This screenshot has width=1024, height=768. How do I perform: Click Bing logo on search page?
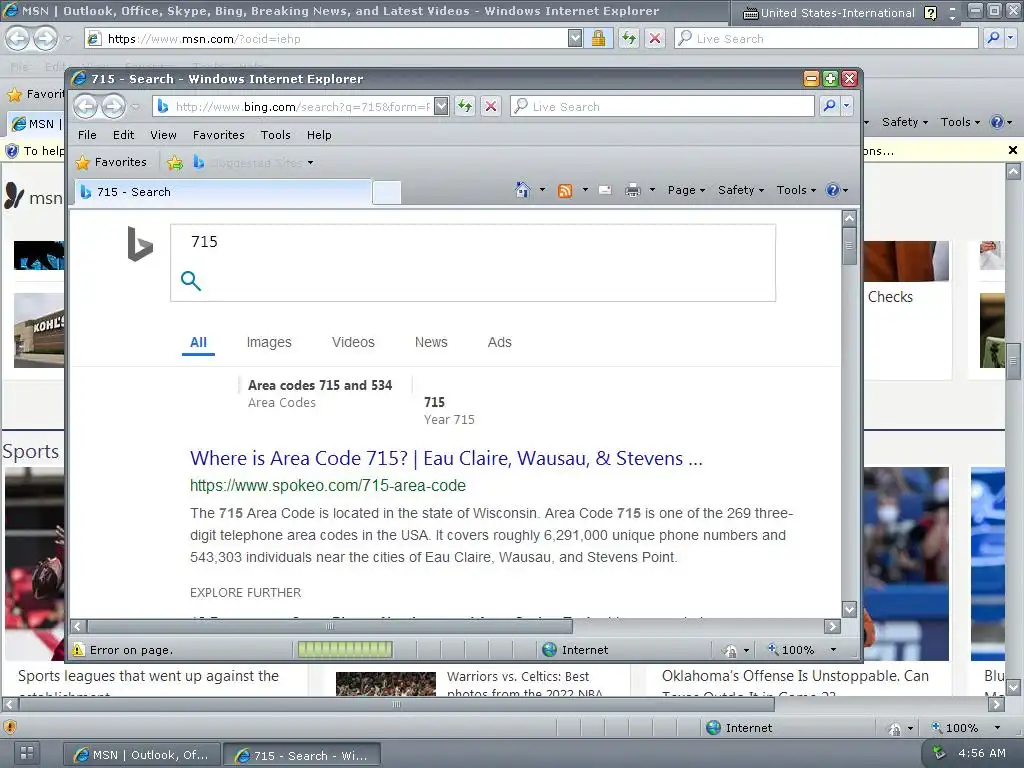click(x=140, y=244)
